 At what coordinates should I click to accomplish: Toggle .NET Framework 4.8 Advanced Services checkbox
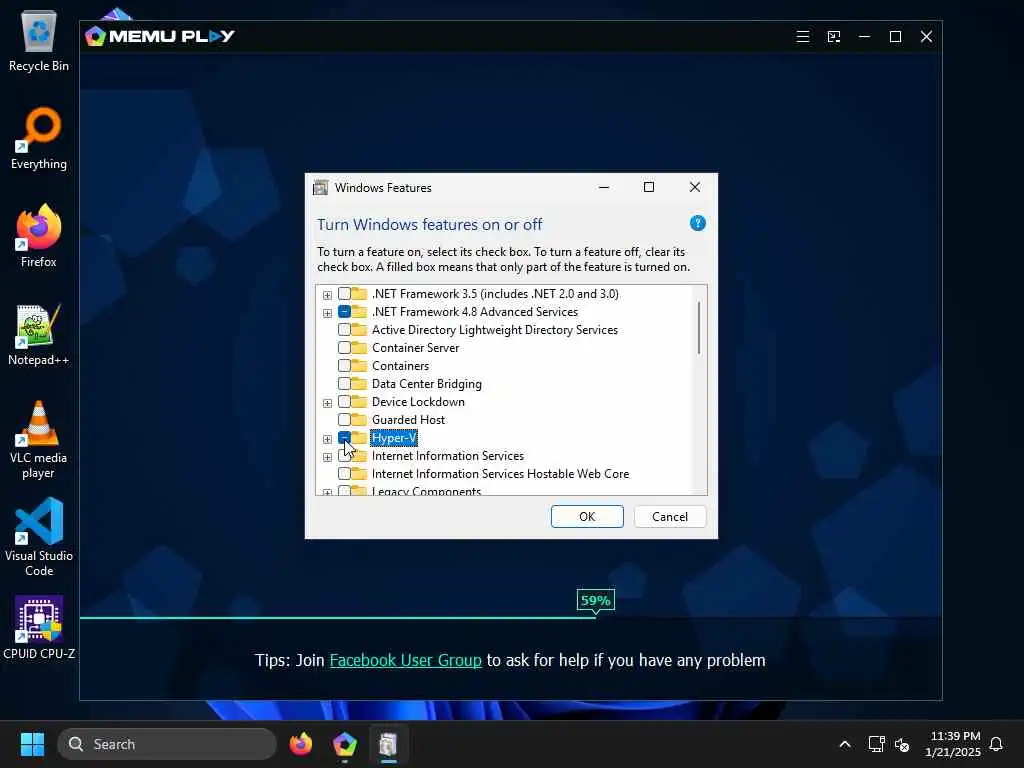pos(344,312)
